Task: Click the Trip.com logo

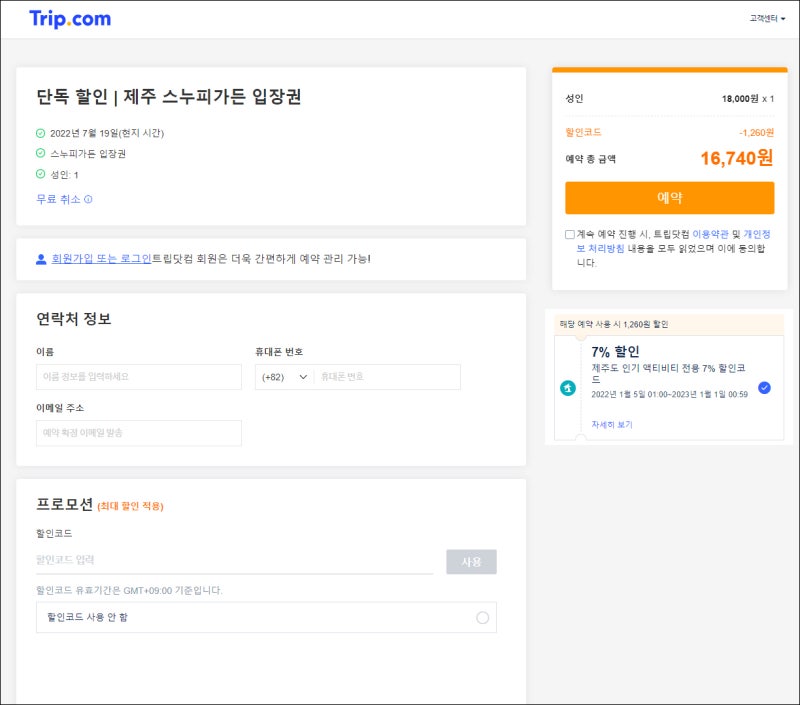Action: click(x=70, y=19)
